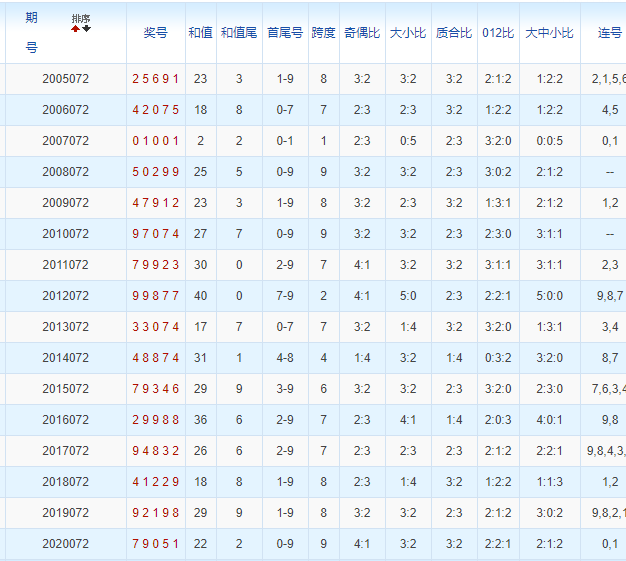Click prize number 9 9 8 7 7
Screen dimensions: 626x561
pos(155,296)
